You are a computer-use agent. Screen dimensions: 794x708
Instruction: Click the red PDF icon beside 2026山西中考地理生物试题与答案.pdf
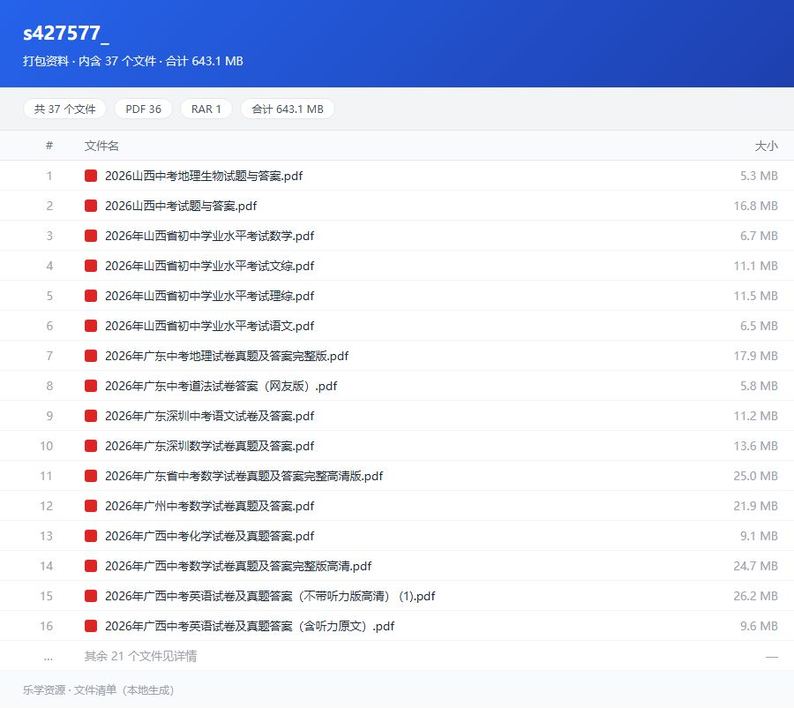pos(91,176)
